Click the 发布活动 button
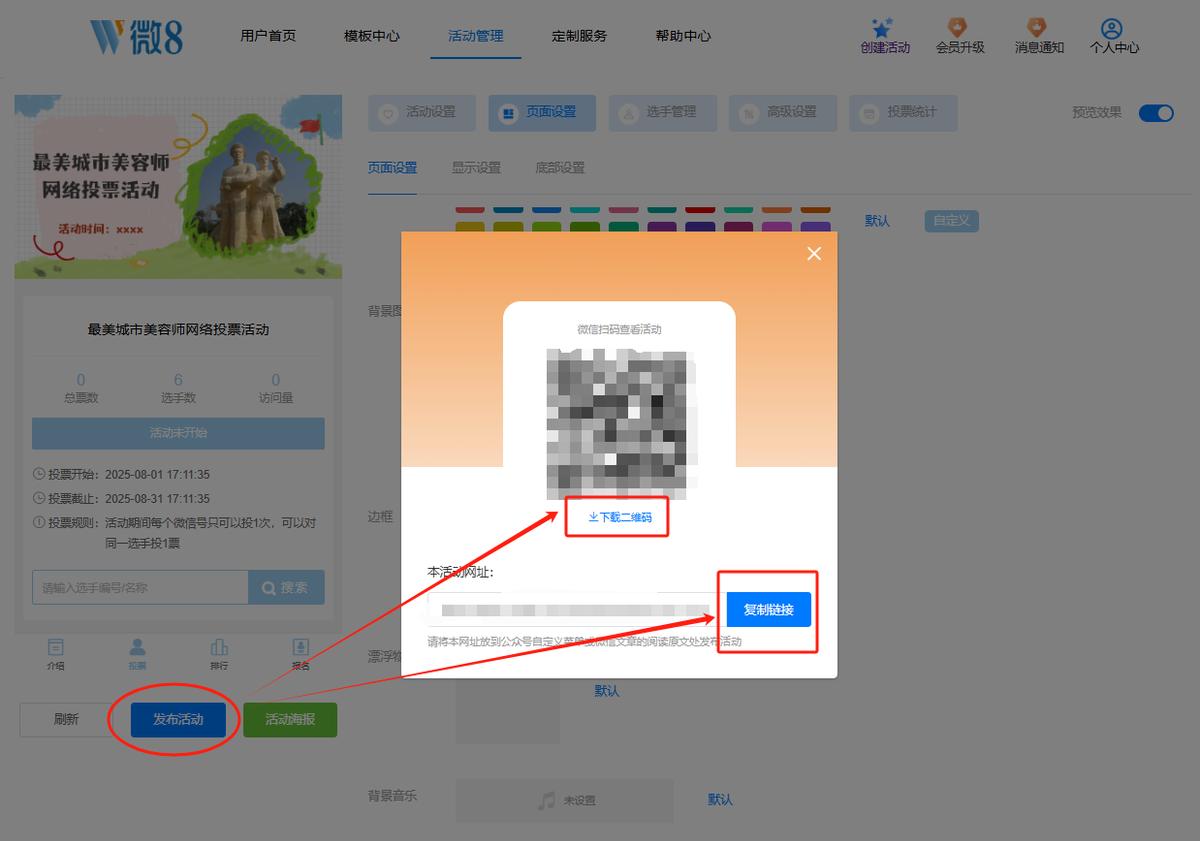 tap(178, 720)
